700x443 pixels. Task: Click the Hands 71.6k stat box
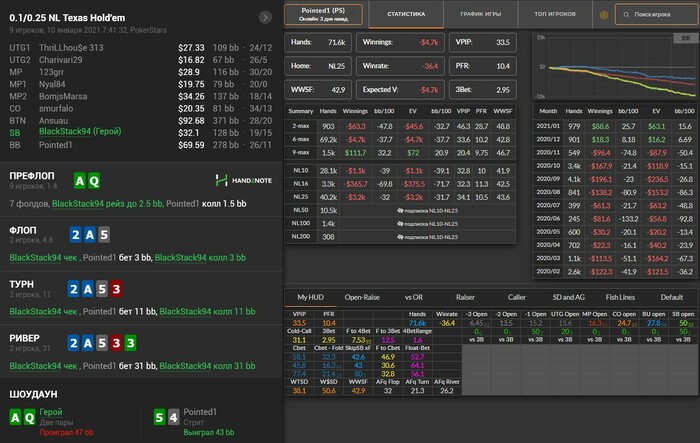[318, 42]
